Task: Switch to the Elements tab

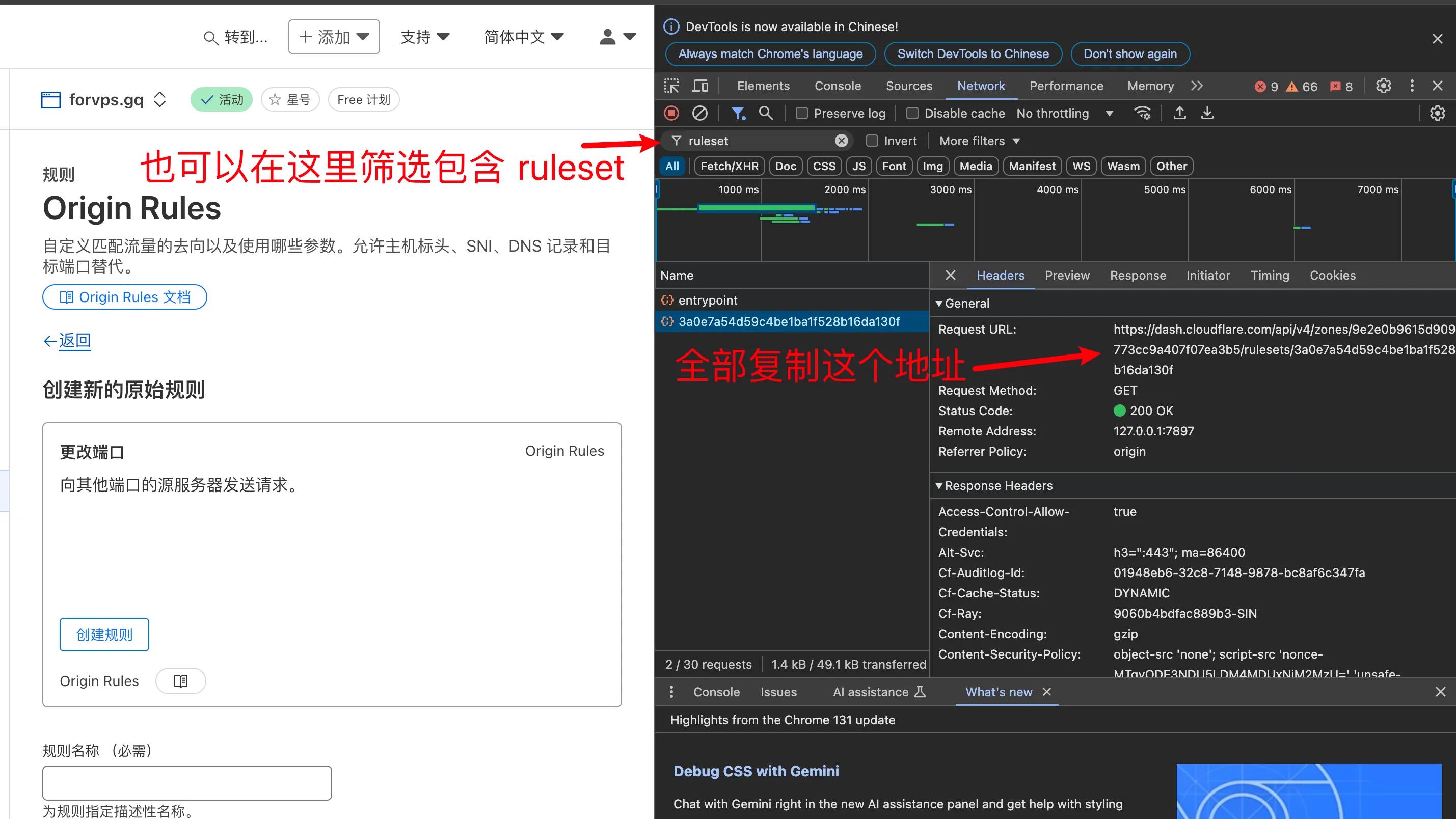Action: (763, 86)
